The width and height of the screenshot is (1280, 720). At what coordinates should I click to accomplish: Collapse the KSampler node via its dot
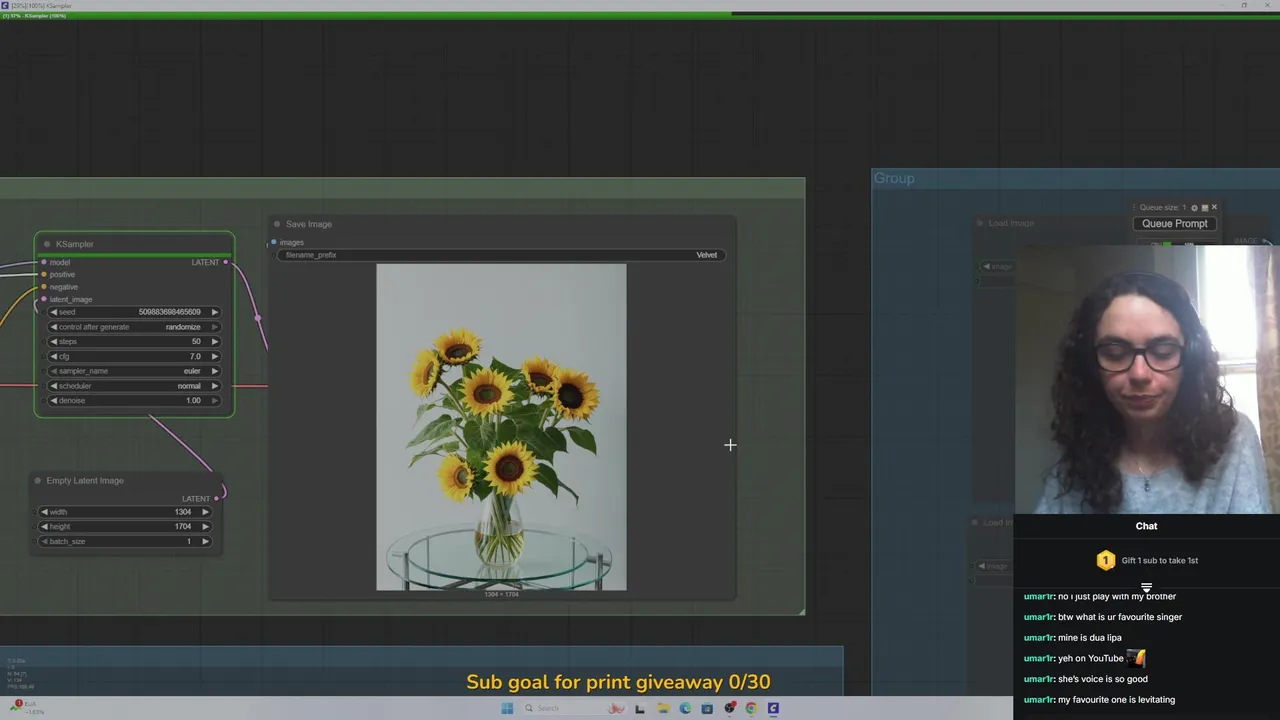[x=47, y=244]
